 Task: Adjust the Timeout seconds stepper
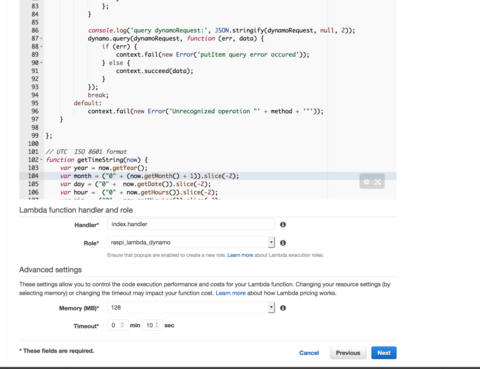pos(157,325)
